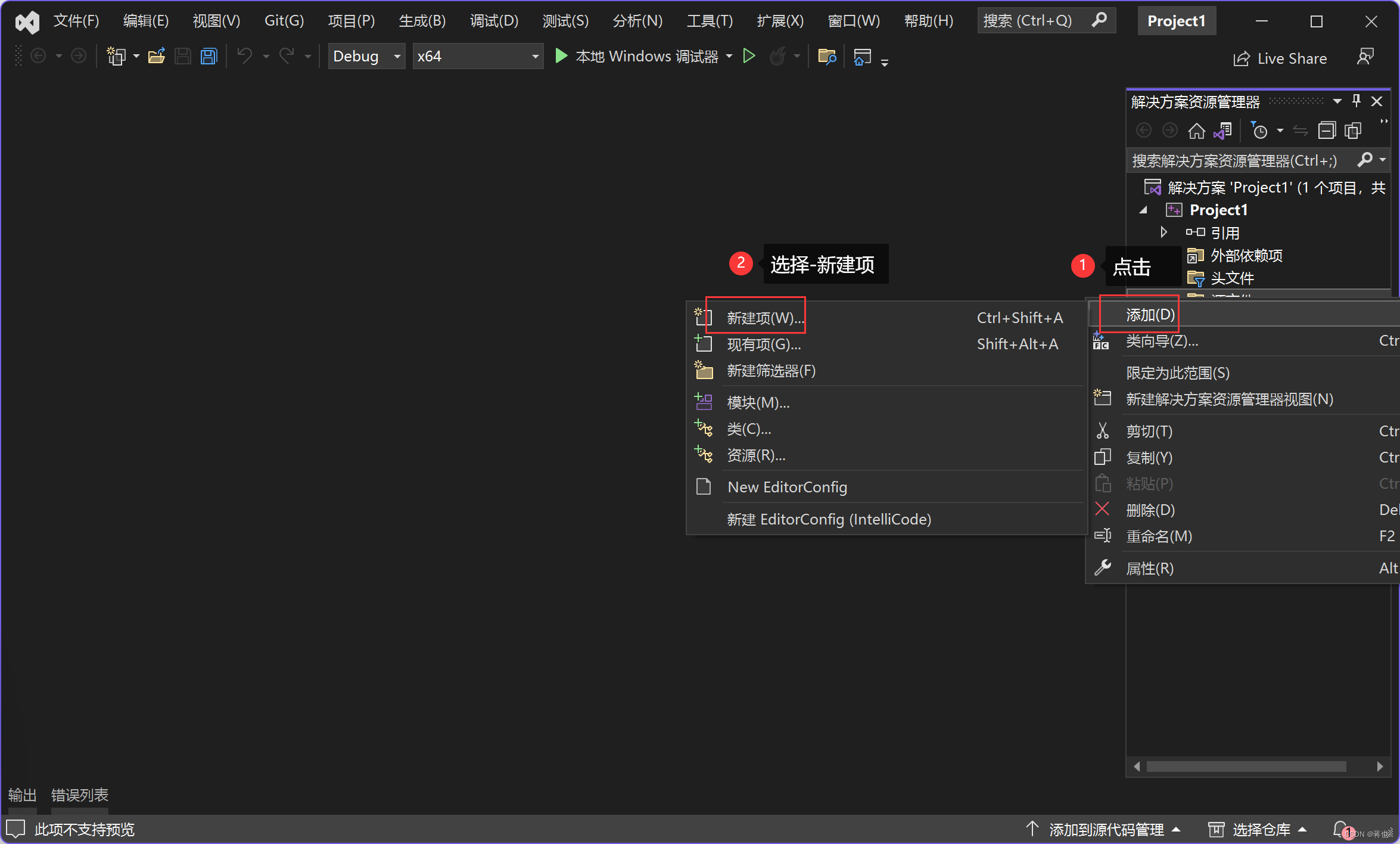The height and width of the screenshot is (844, 1400).
Task: Click the Visual Studio logo icon
Action: tap(27, 22)
